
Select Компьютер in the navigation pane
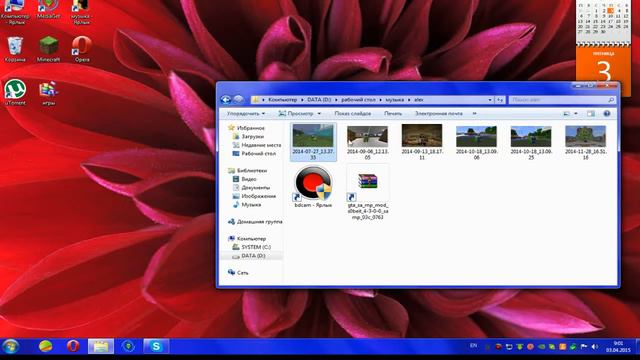247,238
